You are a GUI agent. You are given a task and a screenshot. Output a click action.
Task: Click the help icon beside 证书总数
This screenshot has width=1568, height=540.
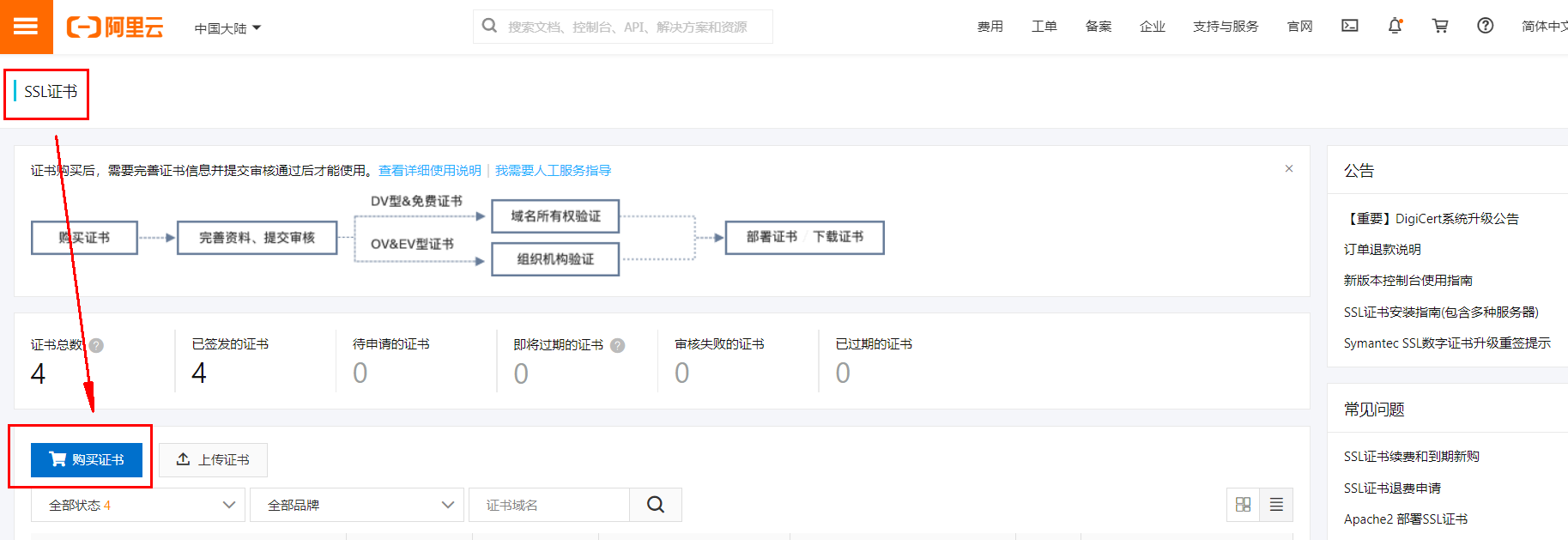[97, 345]
